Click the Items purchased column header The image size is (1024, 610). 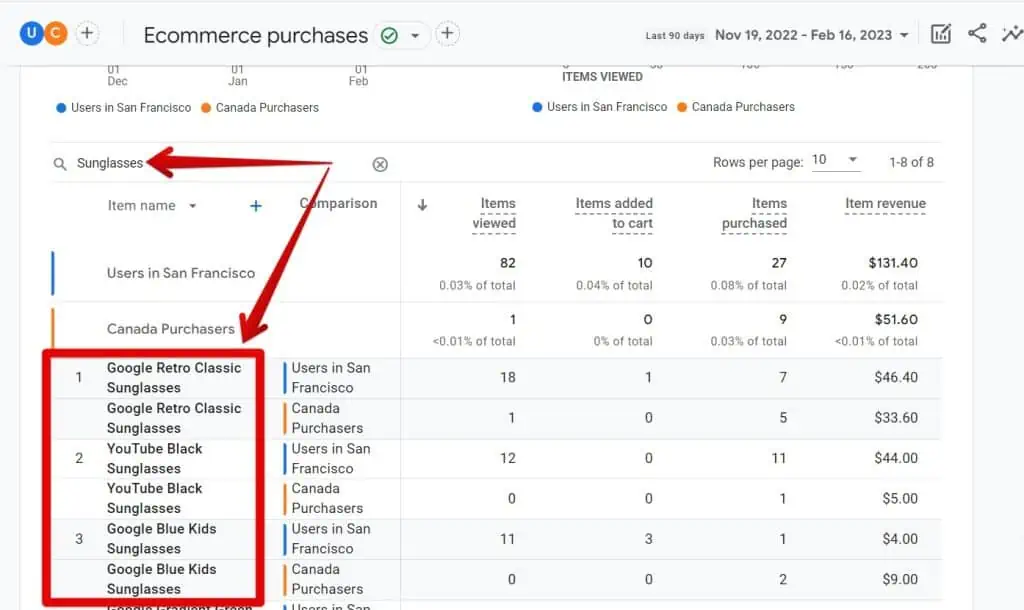(x=755, y=213)
